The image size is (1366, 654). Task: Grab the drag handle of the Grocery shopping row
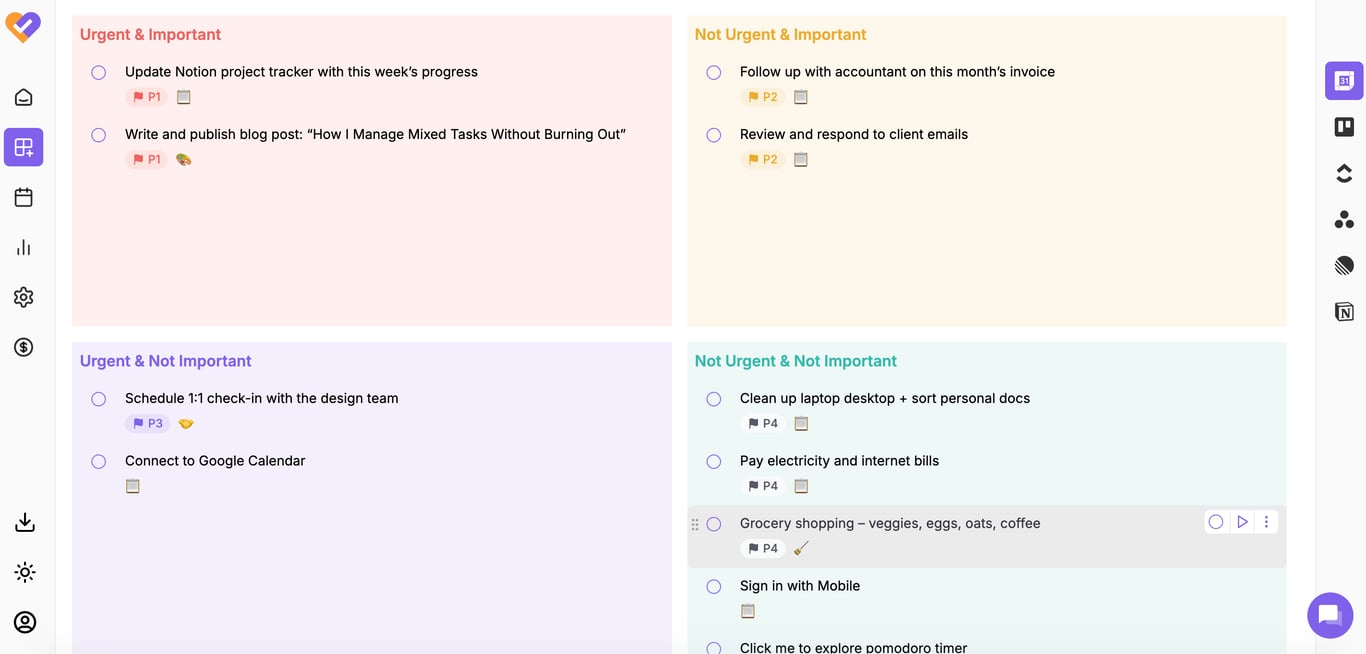pos(694,523)
